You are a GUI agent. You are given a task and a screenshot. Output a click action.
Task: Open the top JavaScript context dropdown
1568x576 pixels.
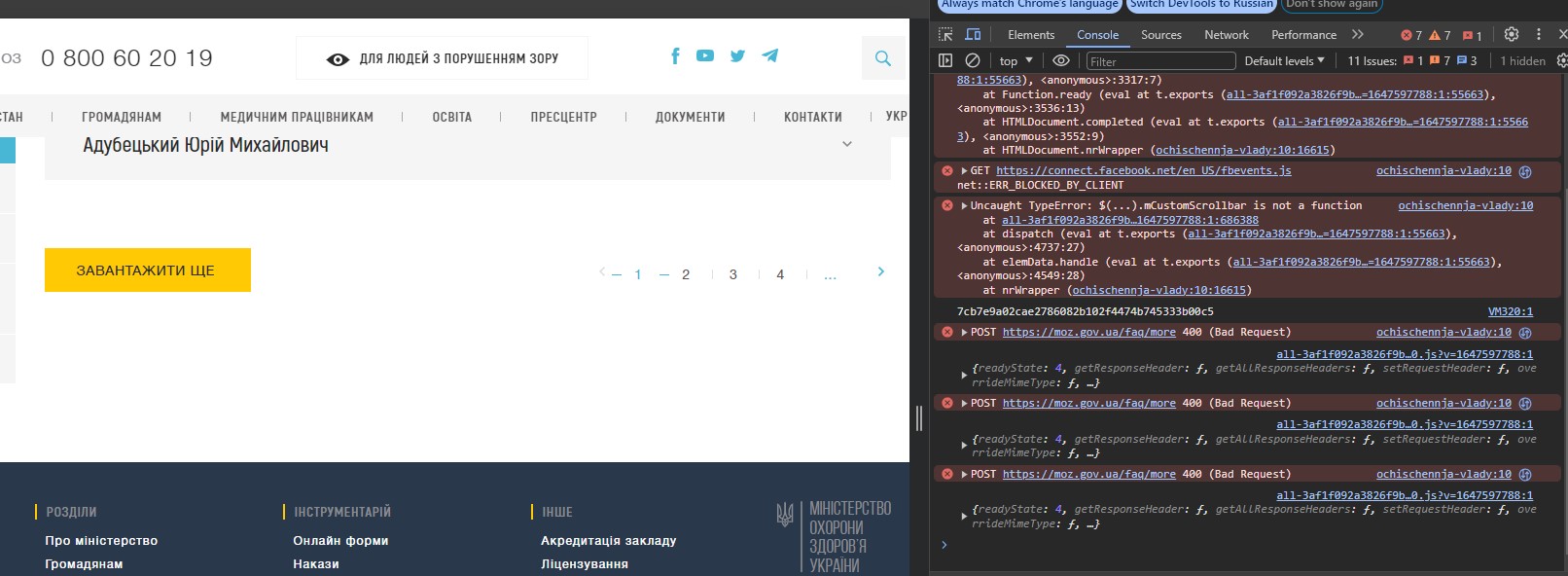pos(1016,60)
